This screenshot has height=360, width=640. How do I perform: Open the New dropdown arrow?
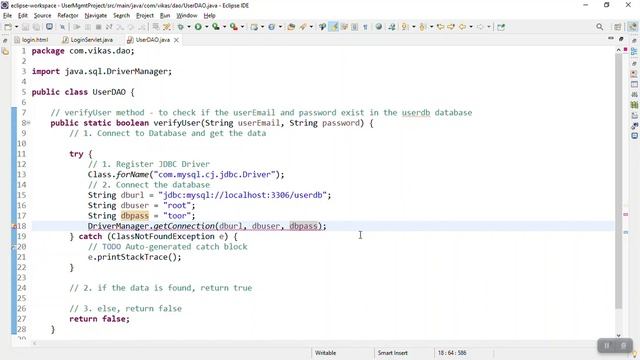(x=16, y=27)
